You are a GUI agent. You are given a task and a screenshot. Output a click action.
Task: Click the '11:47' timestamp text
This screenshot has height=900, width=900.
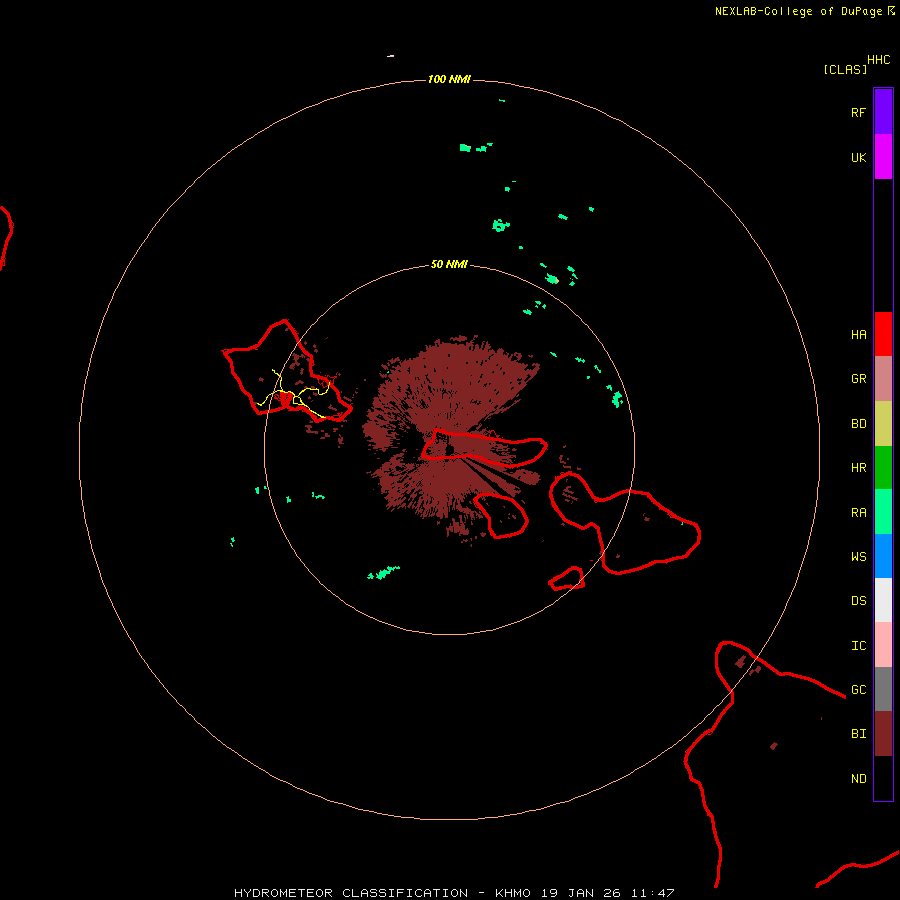pos(652,893)
